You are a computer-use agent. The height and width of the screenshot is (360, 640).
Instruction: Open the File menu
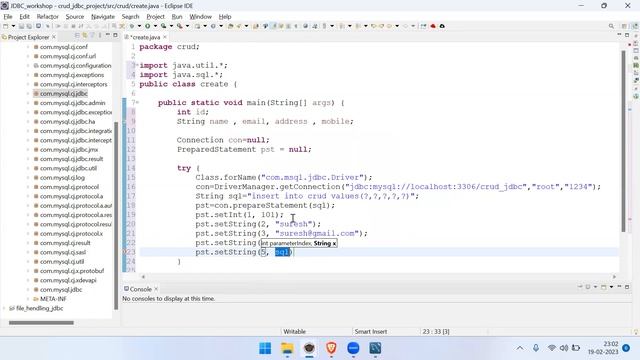pos(8,17)
